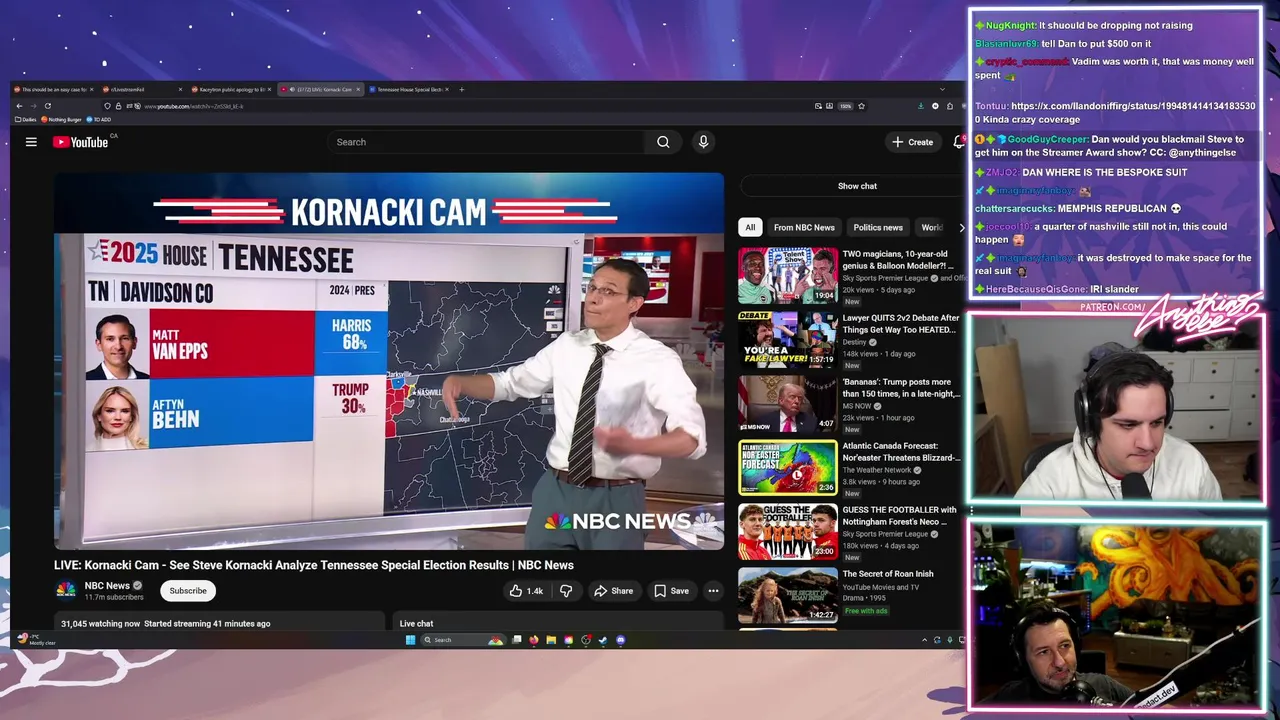Show hidden system tray icons chevron
The height and width of the screenshot is (720, 1280).
[x=924, y=640]
